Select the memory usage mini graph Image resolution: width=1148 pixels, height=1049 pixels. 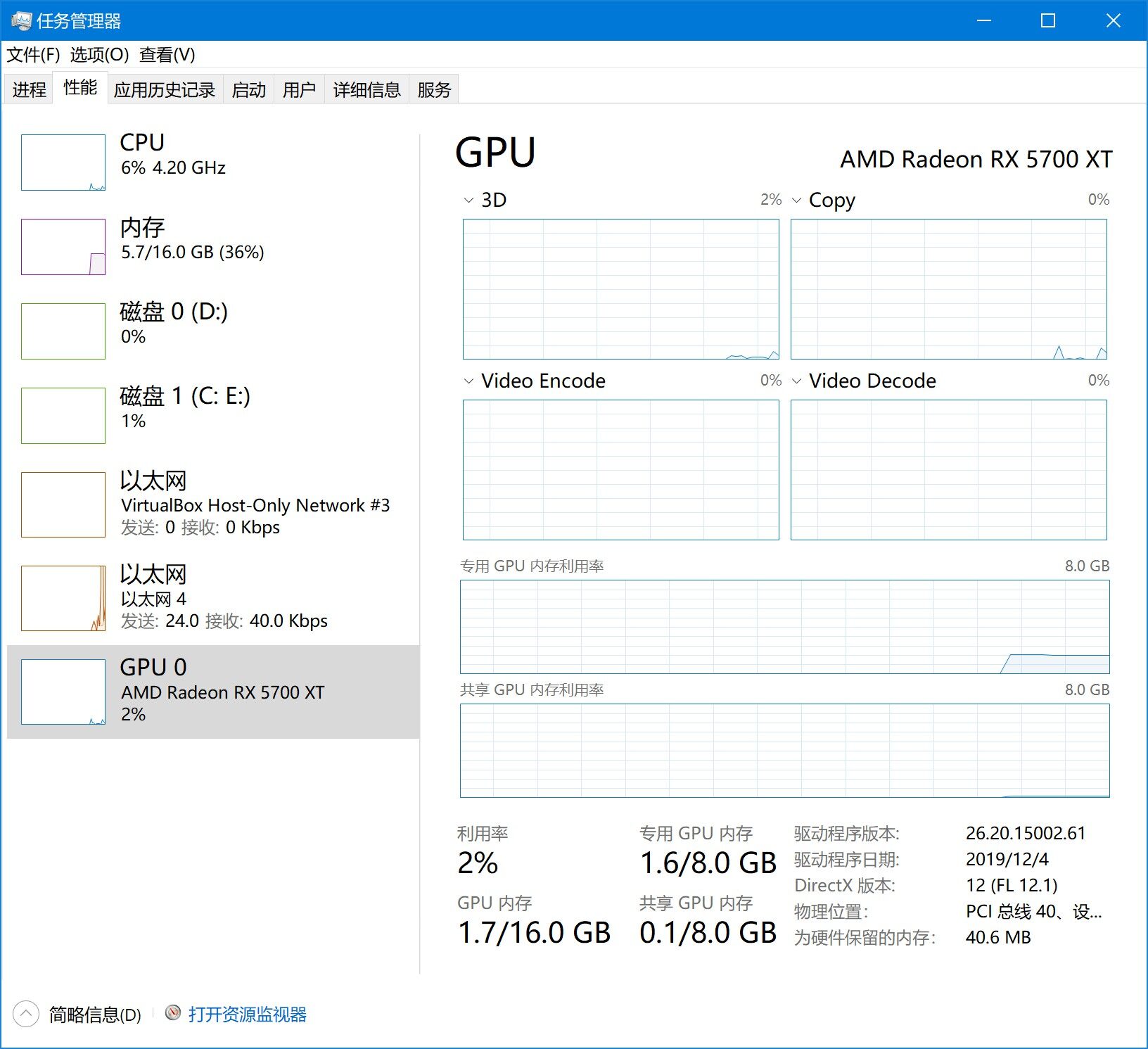pos(63,247)
